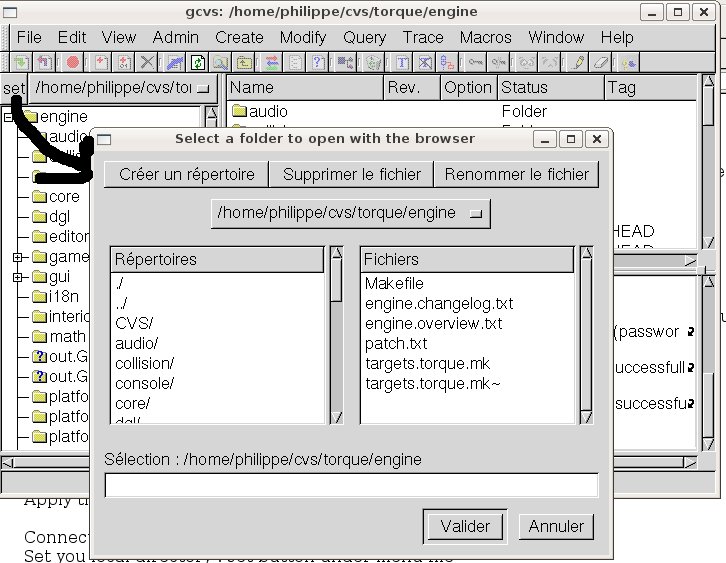Open the Macros menu

coord(485,37)
